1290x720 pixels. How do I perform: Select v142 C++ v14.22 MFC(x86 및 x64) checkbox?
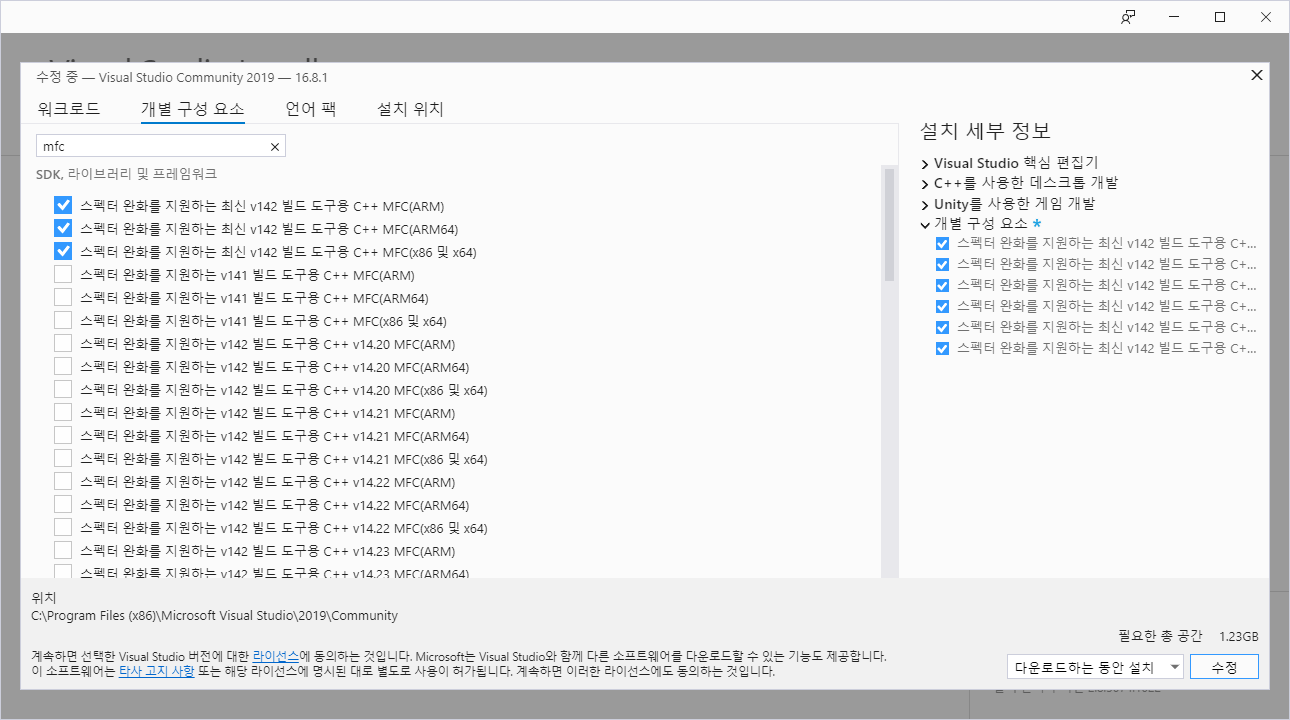[63, 528]
